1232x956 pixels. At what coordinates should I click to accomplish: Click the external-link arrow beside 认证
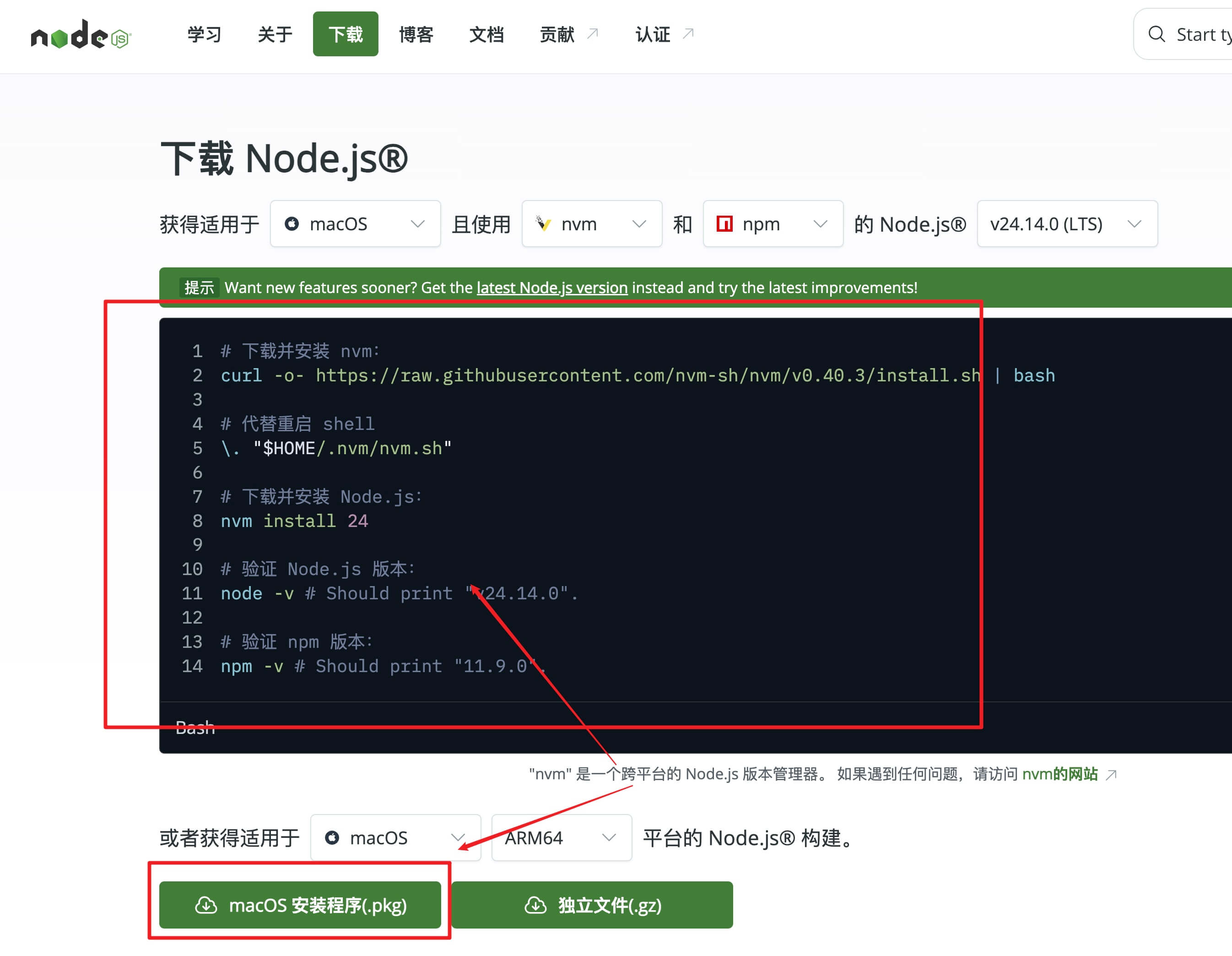tap(688, 34)
